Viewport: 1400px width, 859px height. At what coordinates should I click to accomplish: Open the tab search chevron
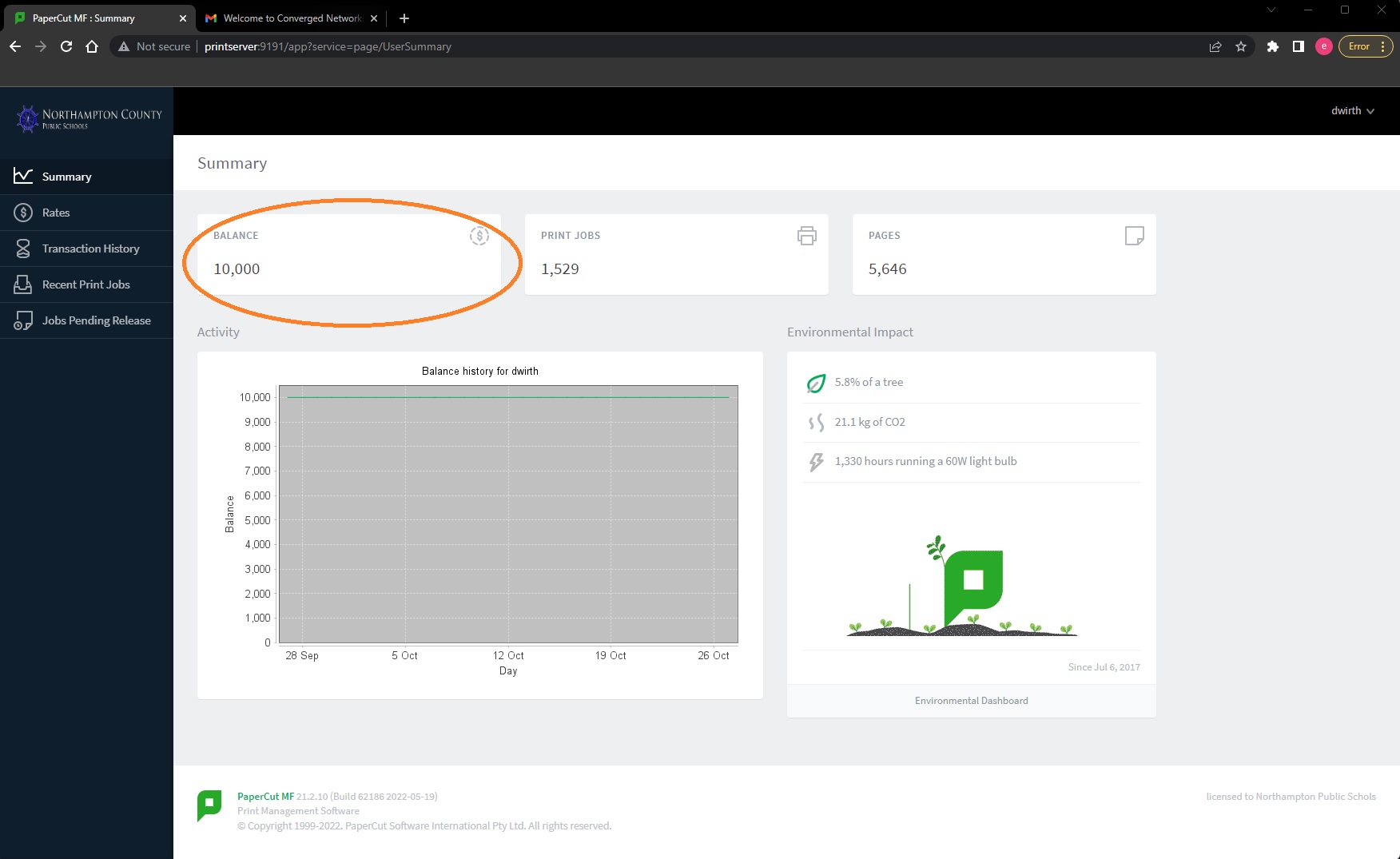coord(1271,10)
